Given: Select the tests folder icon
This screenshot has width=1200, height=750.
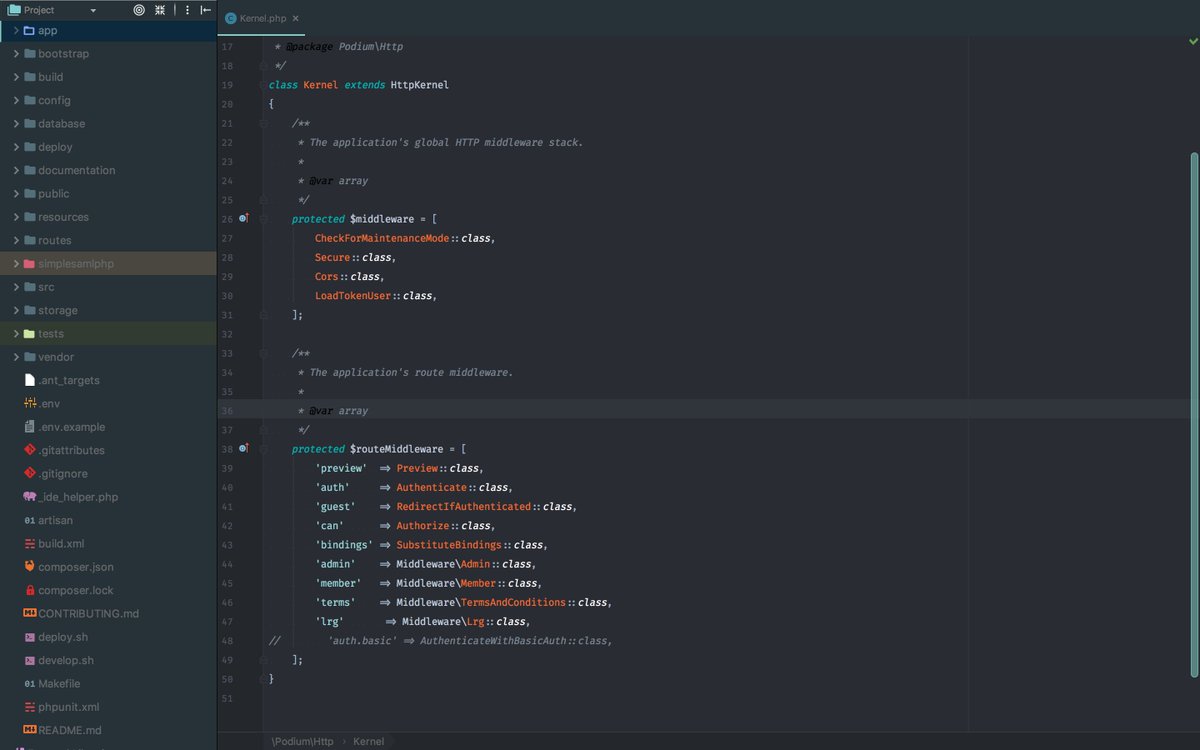Looking at the screenshot, I should click(29, 333).
